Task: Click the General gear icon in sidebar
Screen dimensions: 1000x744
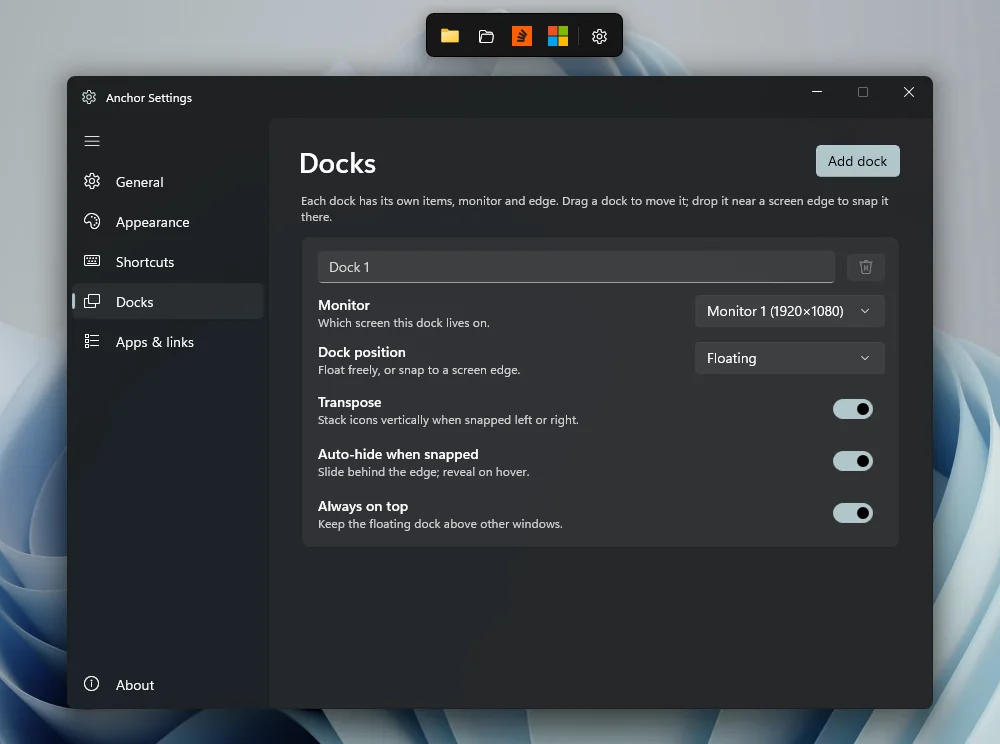Action: [x=92, y=181]
